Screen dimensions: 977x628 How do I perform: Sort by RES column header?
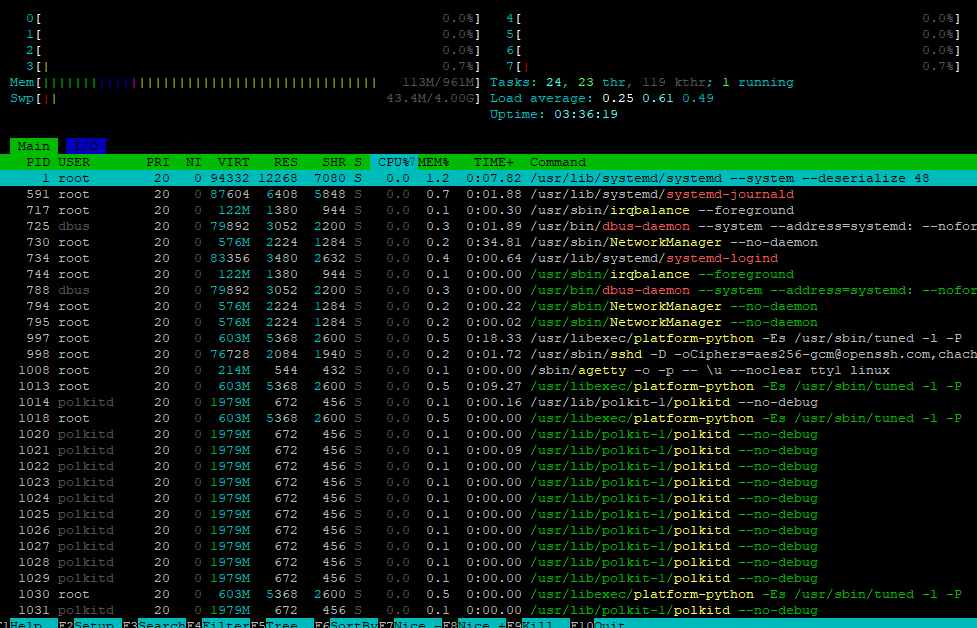coord(285,162)
